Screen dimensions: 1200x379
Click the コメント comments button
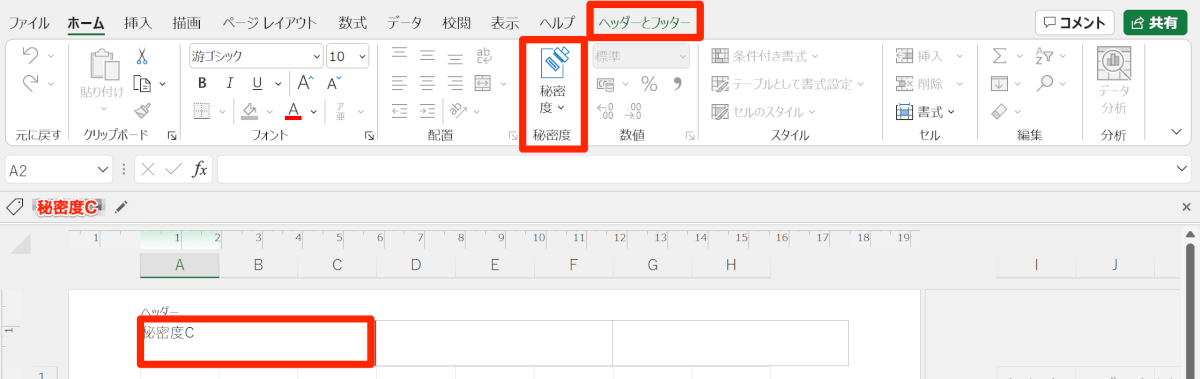pos(1075,22)
